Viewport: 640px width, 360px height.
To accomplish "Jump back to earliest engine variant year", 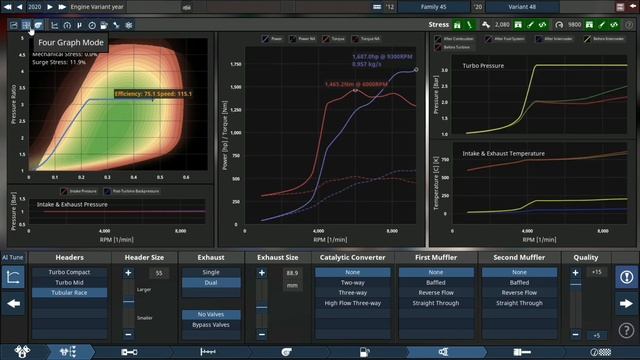I will tap(7, 7).
